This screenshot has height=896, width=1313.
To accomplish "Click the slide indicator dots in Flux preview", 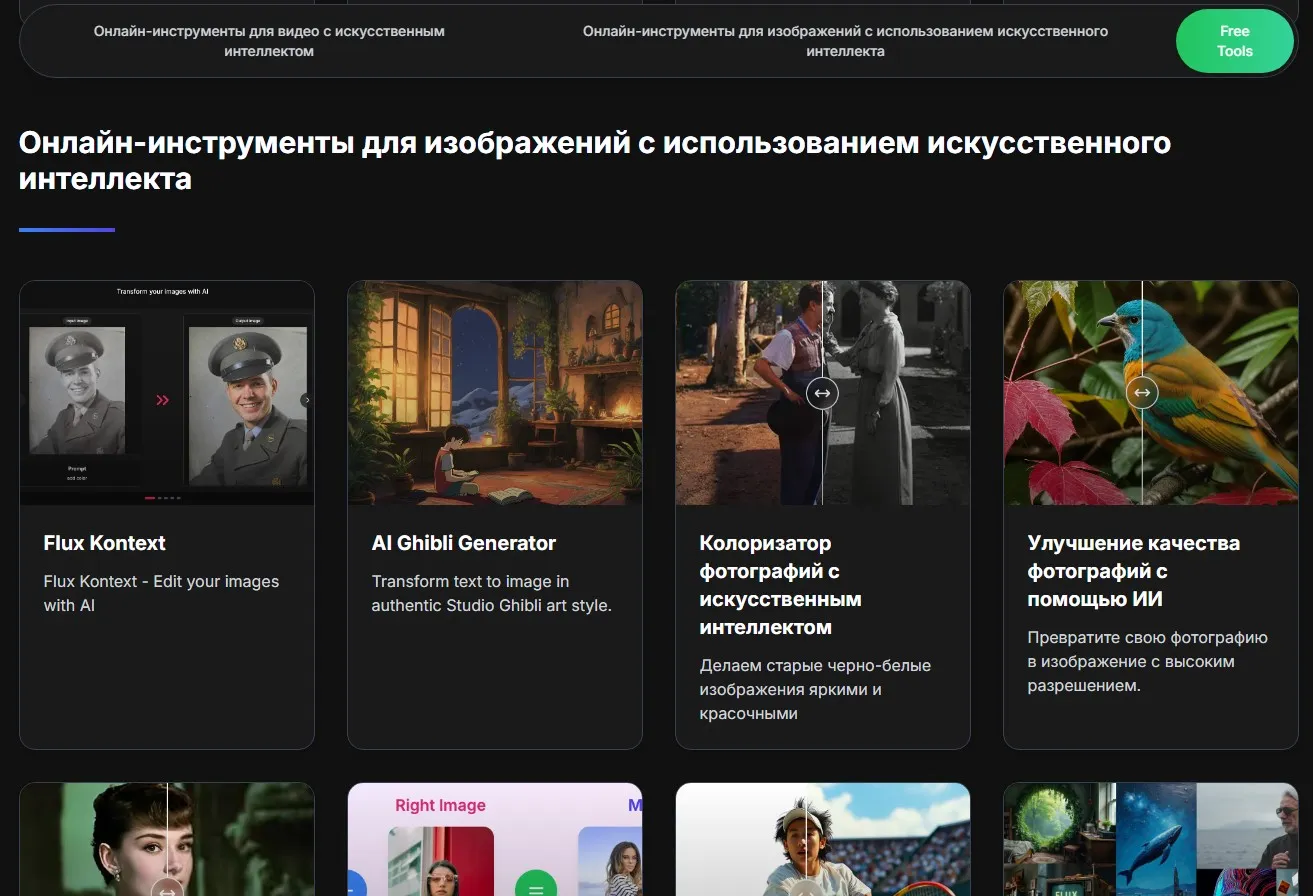I will click(163, 497).
